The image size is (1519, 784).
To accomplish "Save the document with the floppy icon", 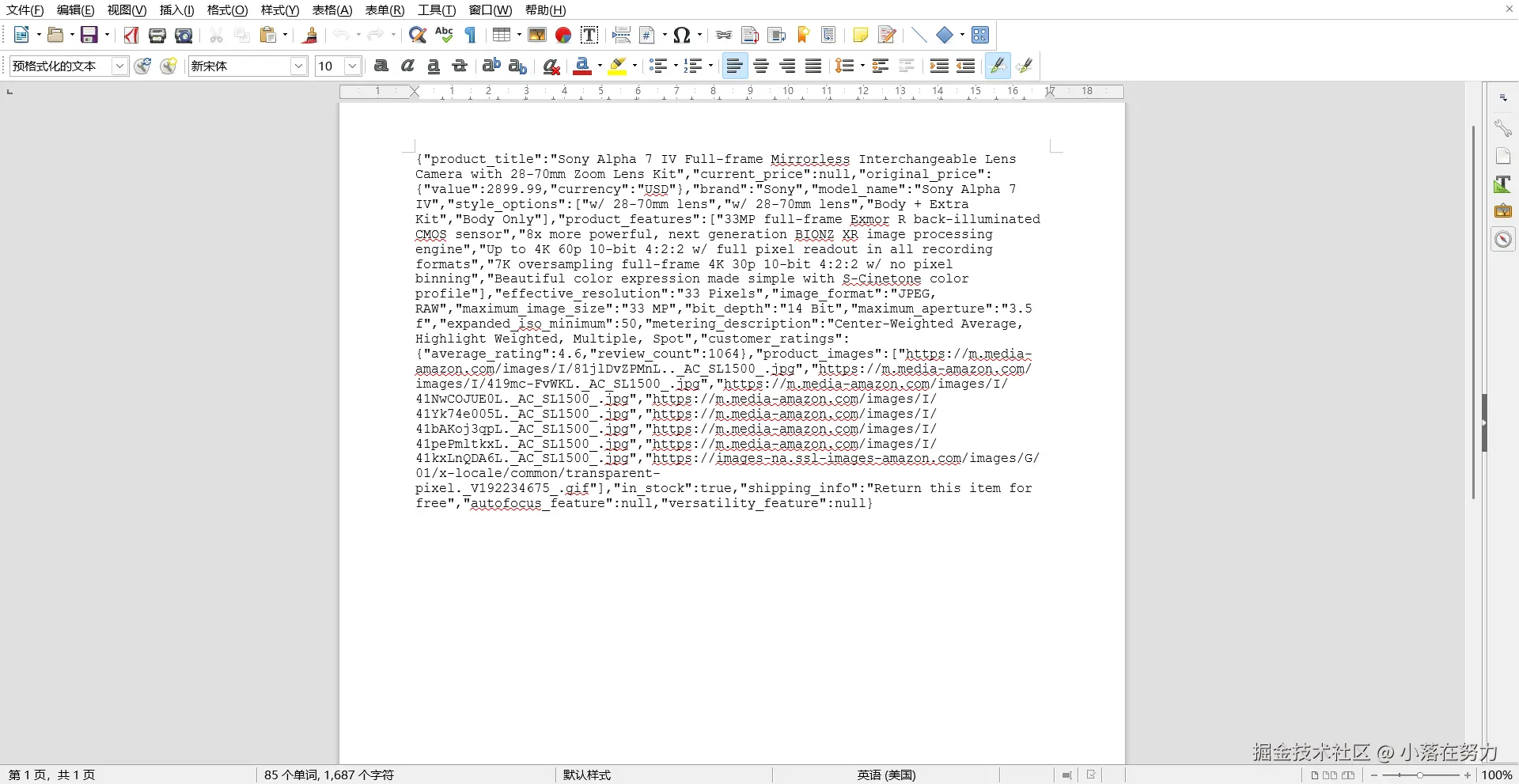I will click(x=89, y=35).
